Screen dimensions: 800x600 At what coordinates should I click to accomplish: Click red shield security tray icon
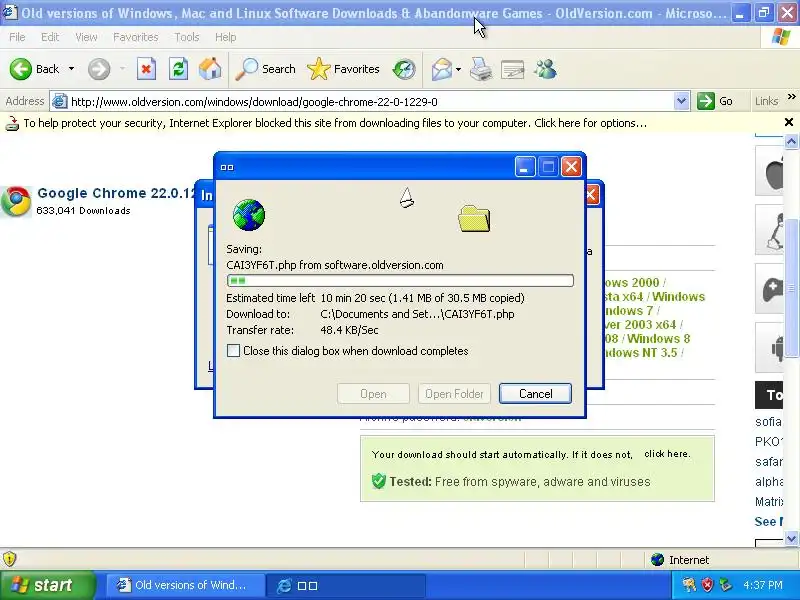(707, 585)
